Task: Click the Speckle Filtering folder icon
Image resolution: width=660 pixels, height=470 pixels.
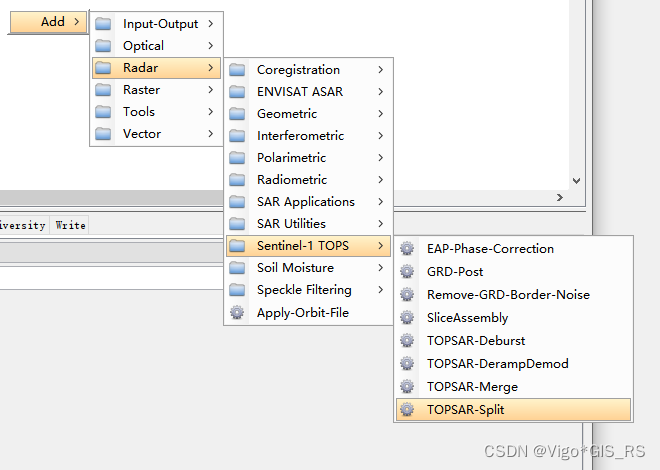Action: point(237,289)
